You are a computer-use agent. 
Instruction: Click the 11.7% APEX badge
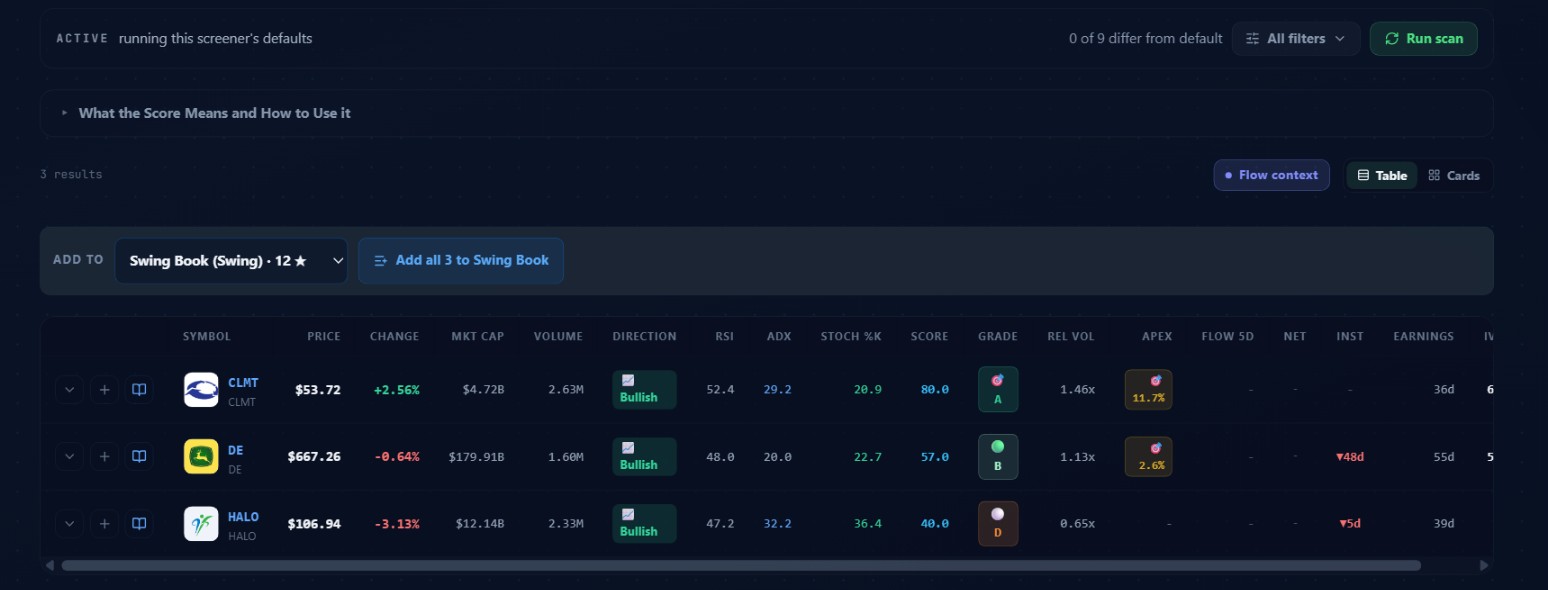pyautogui.click(x=1149, y=389)
